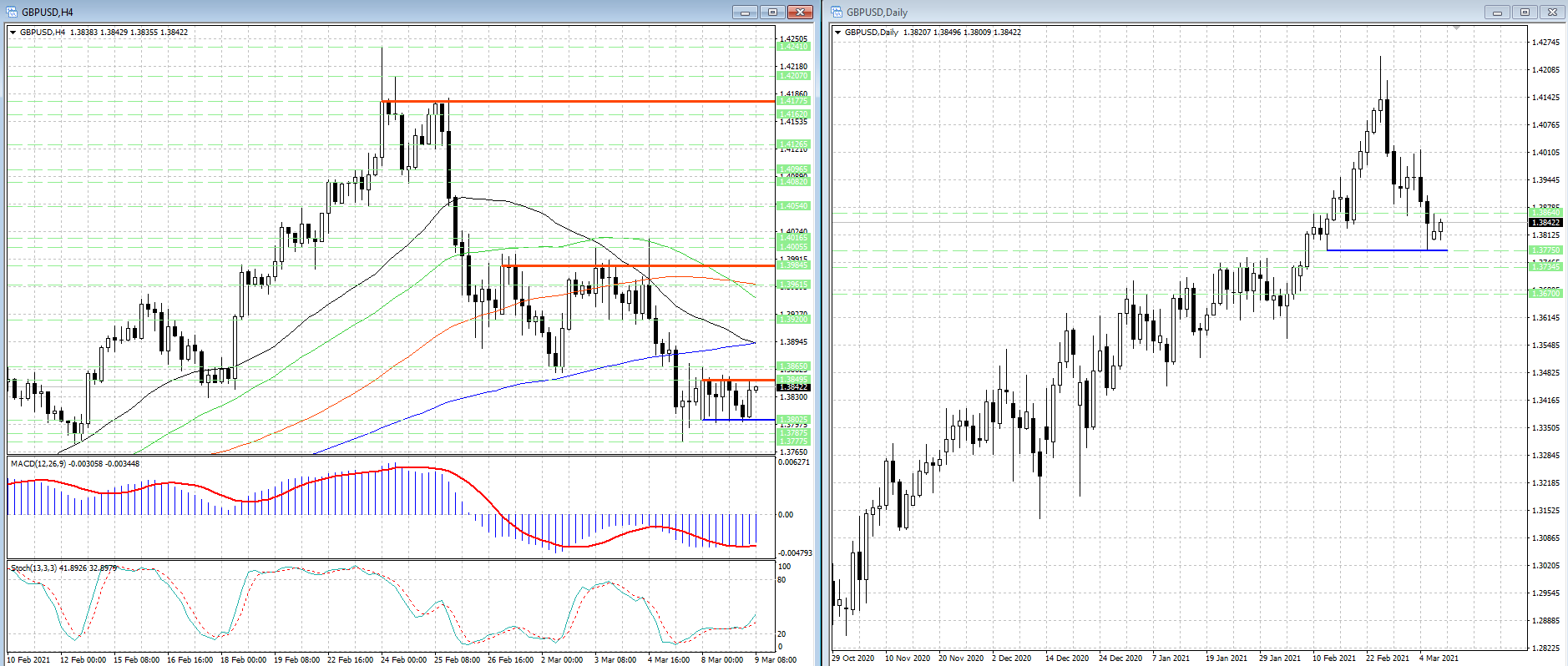Click the 1.28225 price label on Daily axis

coord(1545,648)
